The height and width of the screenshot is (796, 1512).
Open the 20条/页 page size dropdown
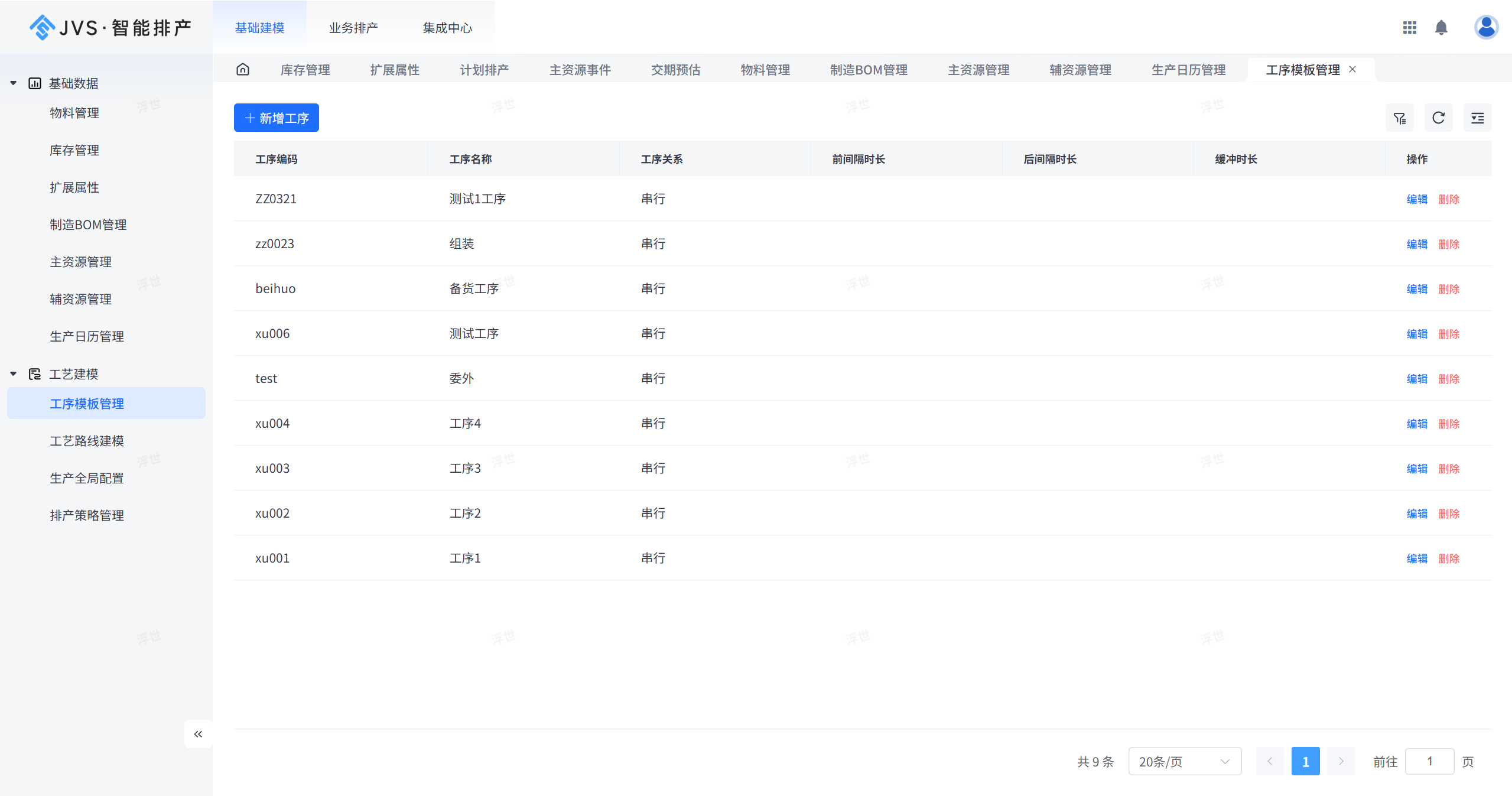pyautogui.click(x=1184, y=761)
